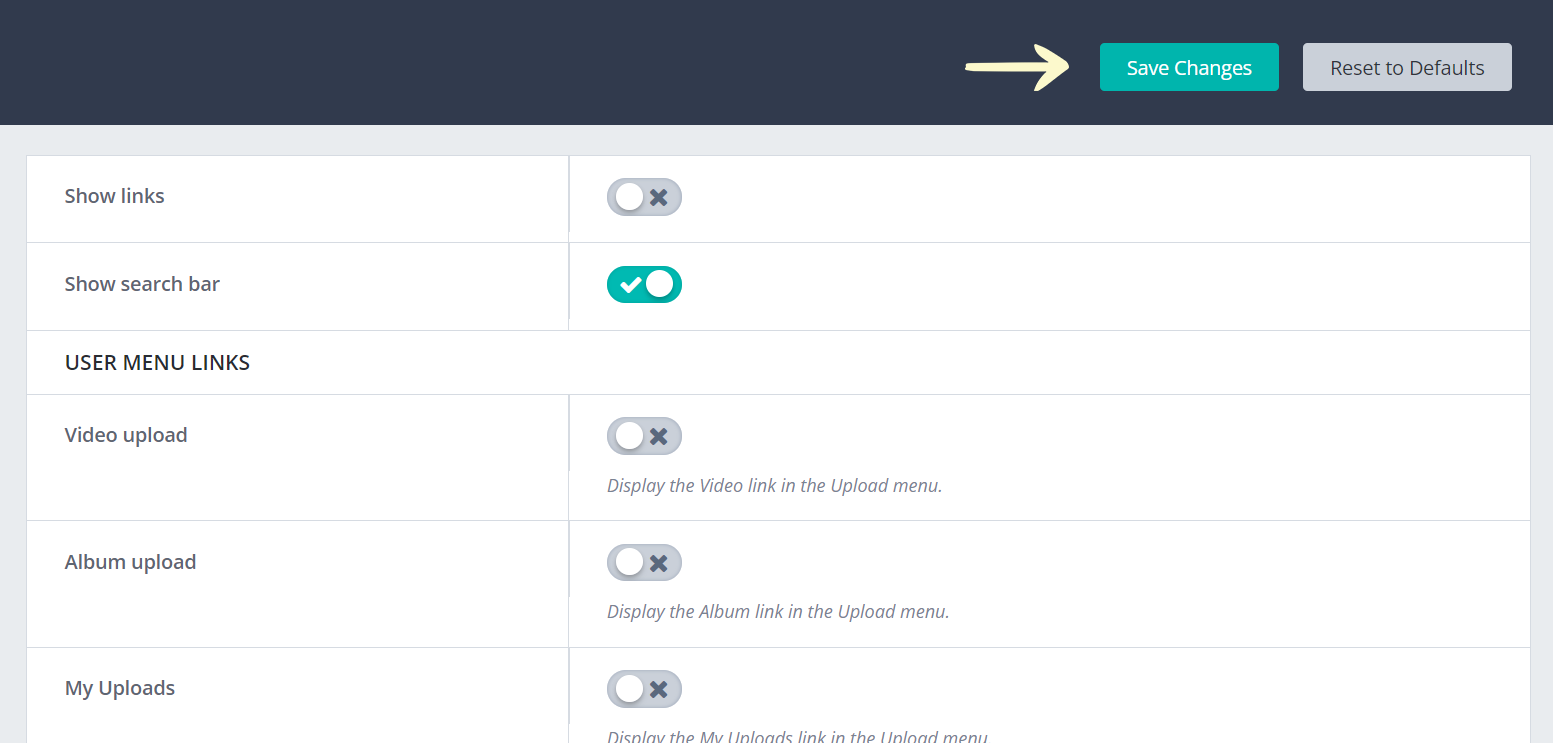This screenshot has width=1553, height=743.
Task: Disable the Show search bar toggle
Action: point(644,285)
